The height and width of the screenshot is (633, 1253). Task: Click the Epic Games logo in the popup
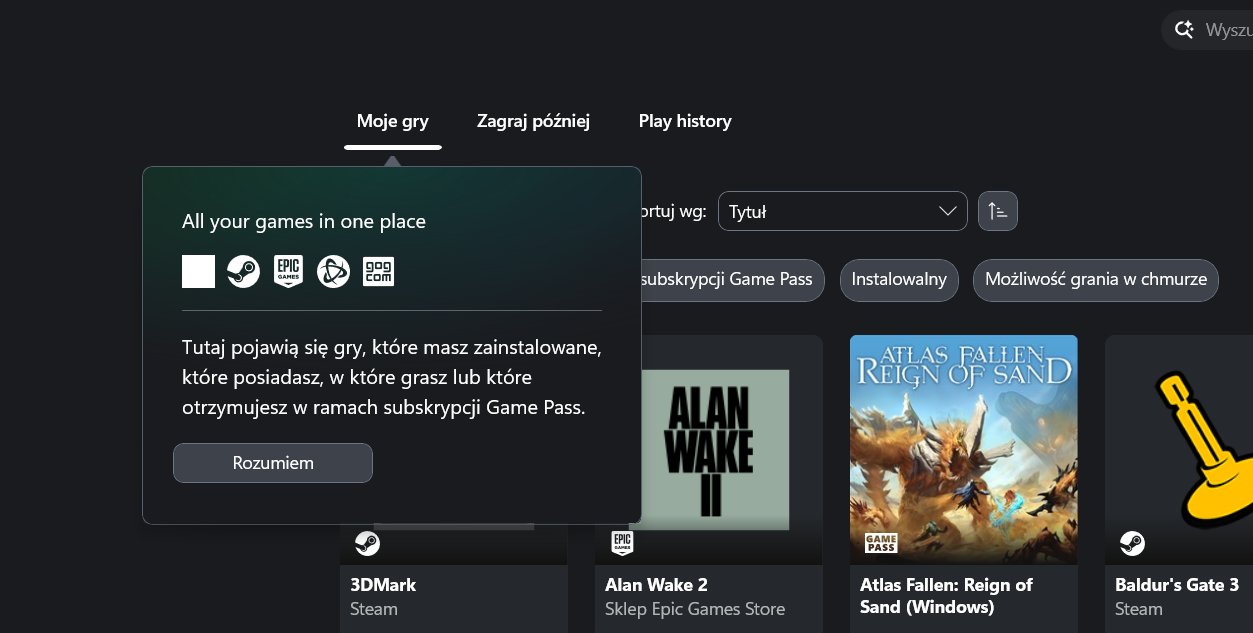(x=288, y=271)
